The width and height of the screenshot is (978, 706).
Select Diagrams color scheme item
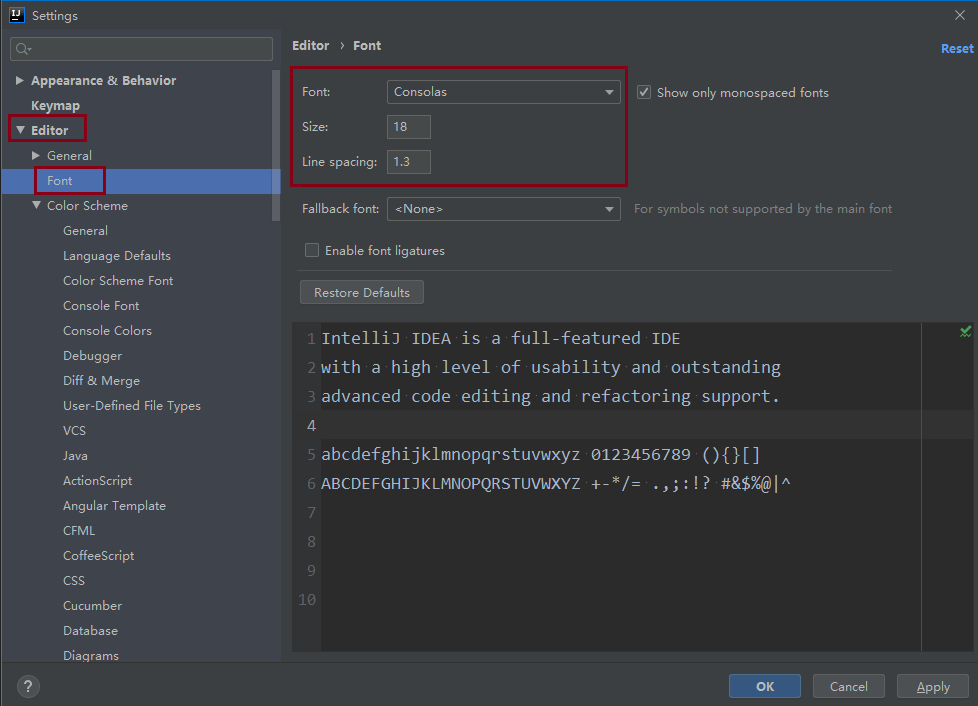pyautogui.click(x=90, y=655)
